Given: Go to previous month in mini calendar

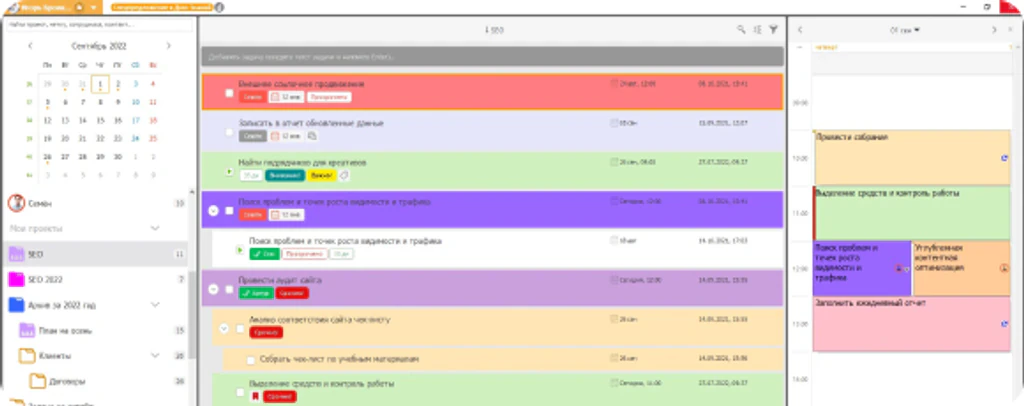Looking at the screenshot, I should tap(30, 46).
